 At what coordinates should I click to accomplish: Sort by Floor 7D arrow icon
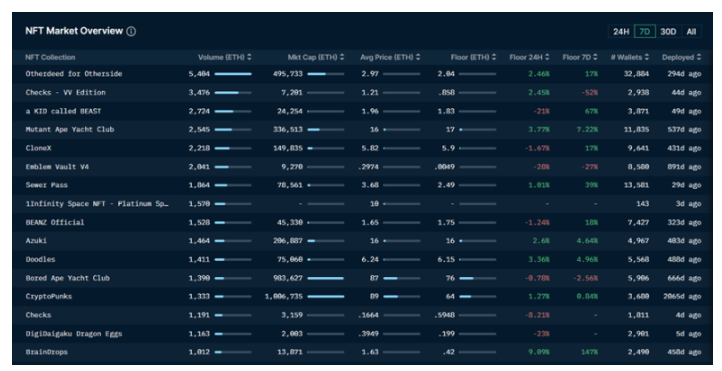(x=595, y=57)
